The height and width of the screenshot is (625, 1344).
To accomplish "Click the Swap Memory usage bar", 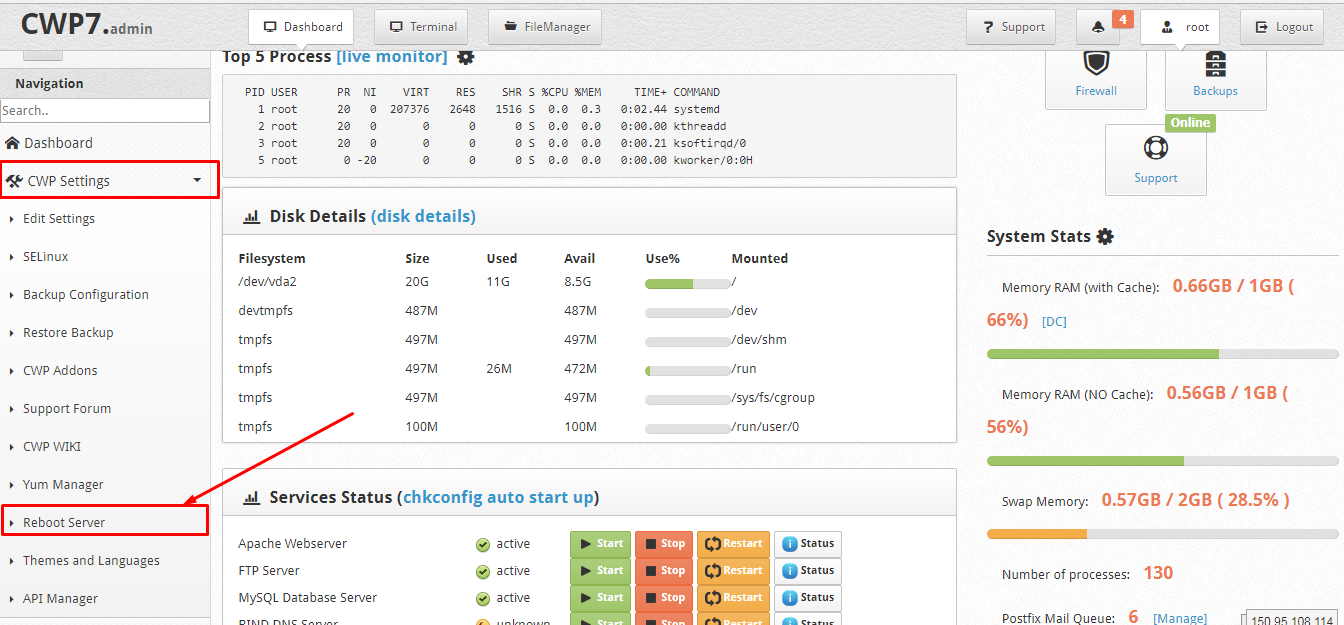I will [x=1163, y=534].
